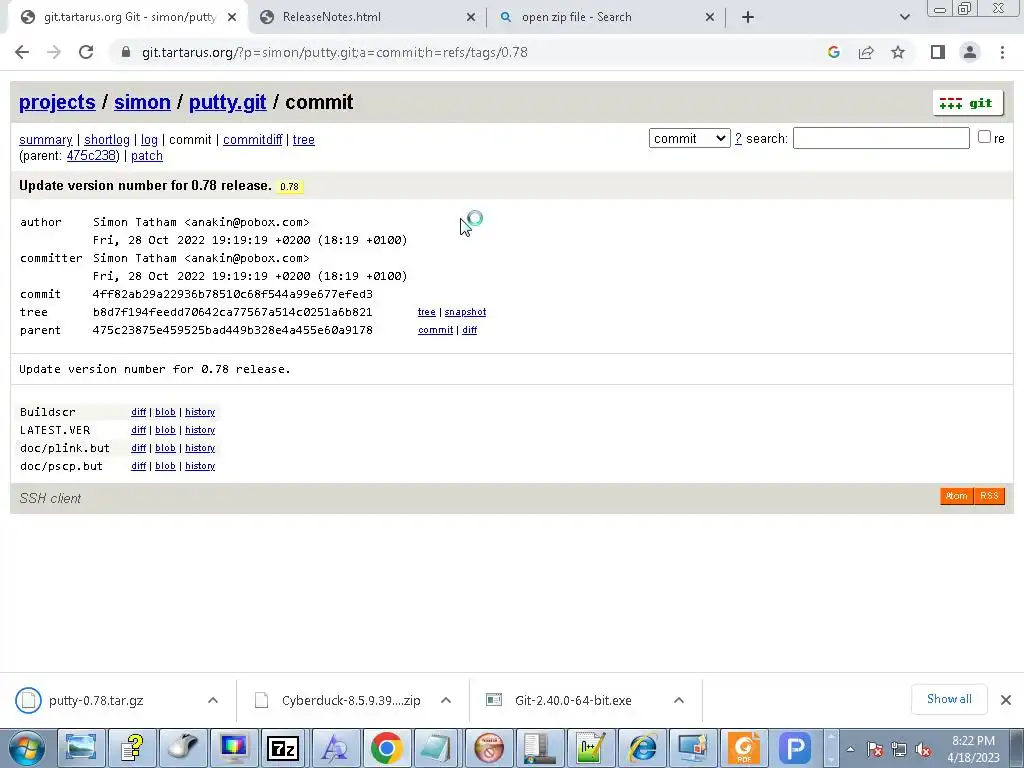Open the commitdiff view
This screenshot has width=1024, height=768.
coord(253,140)
